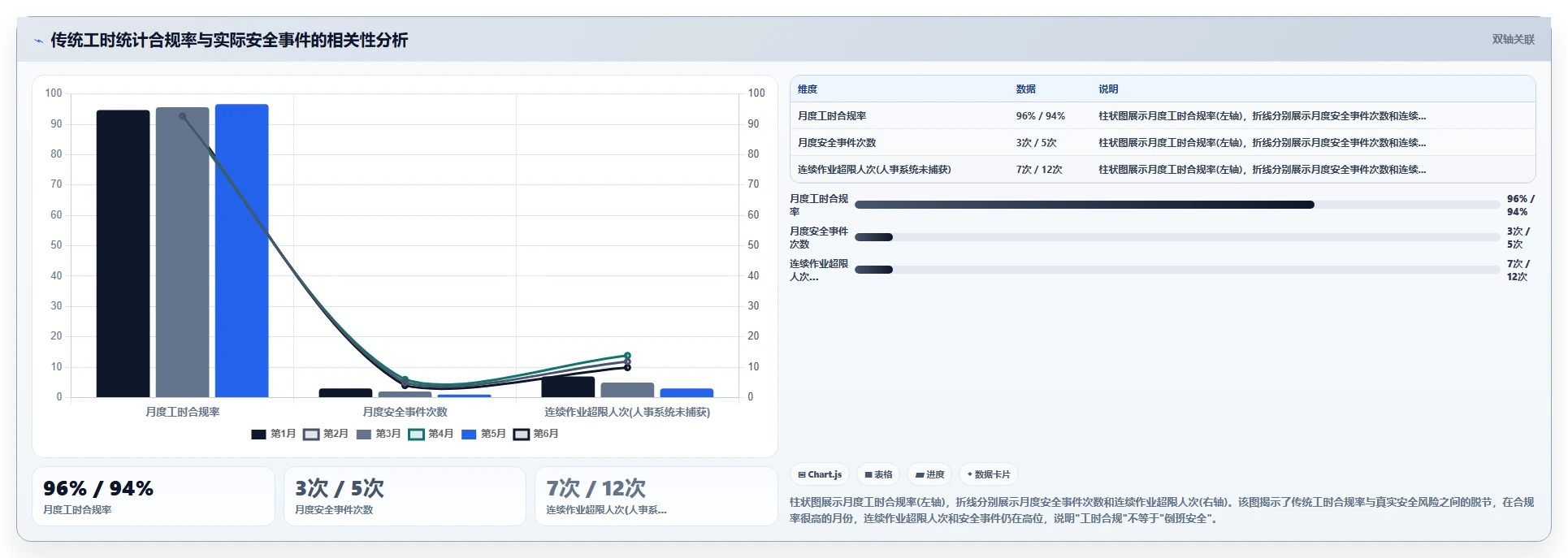The width and height of the screenshot is (1568, 558).
Task: Toggle 第1月 legend swatch
Action: coord(258,434)
